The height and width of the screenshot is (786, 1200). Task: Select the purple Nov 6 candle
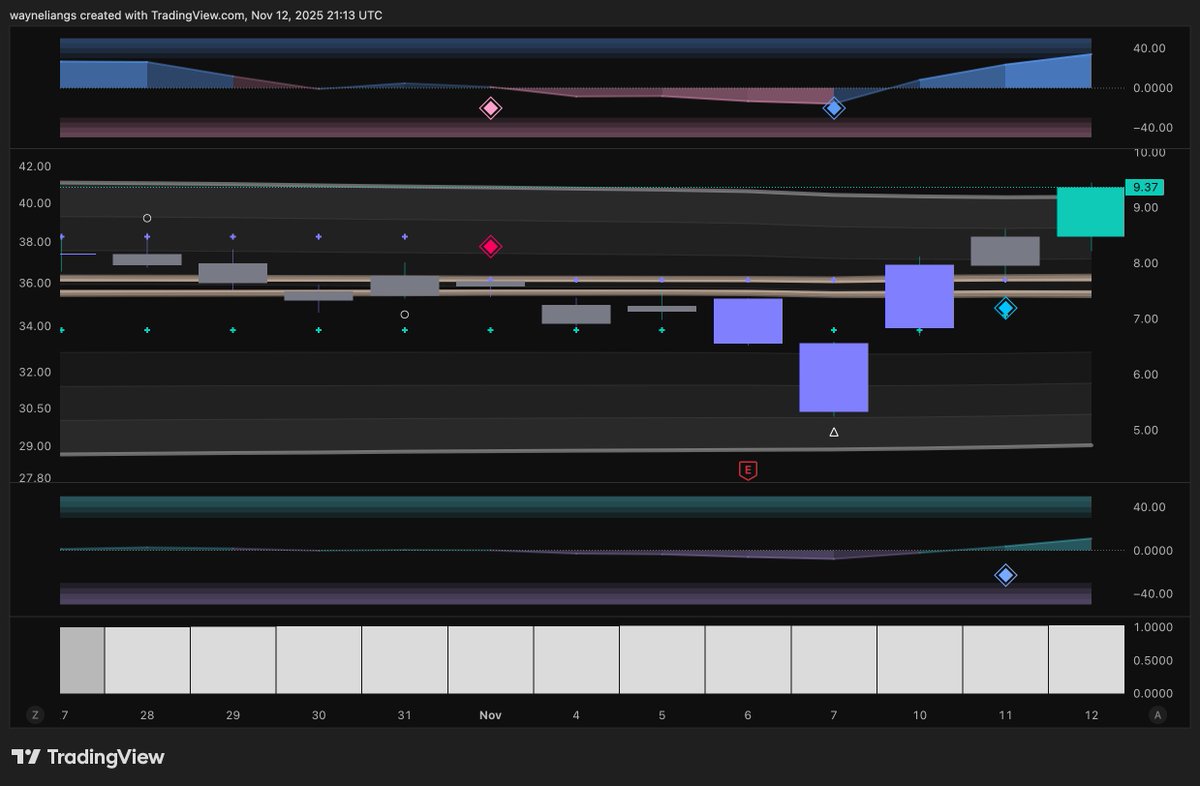point(748,321)
